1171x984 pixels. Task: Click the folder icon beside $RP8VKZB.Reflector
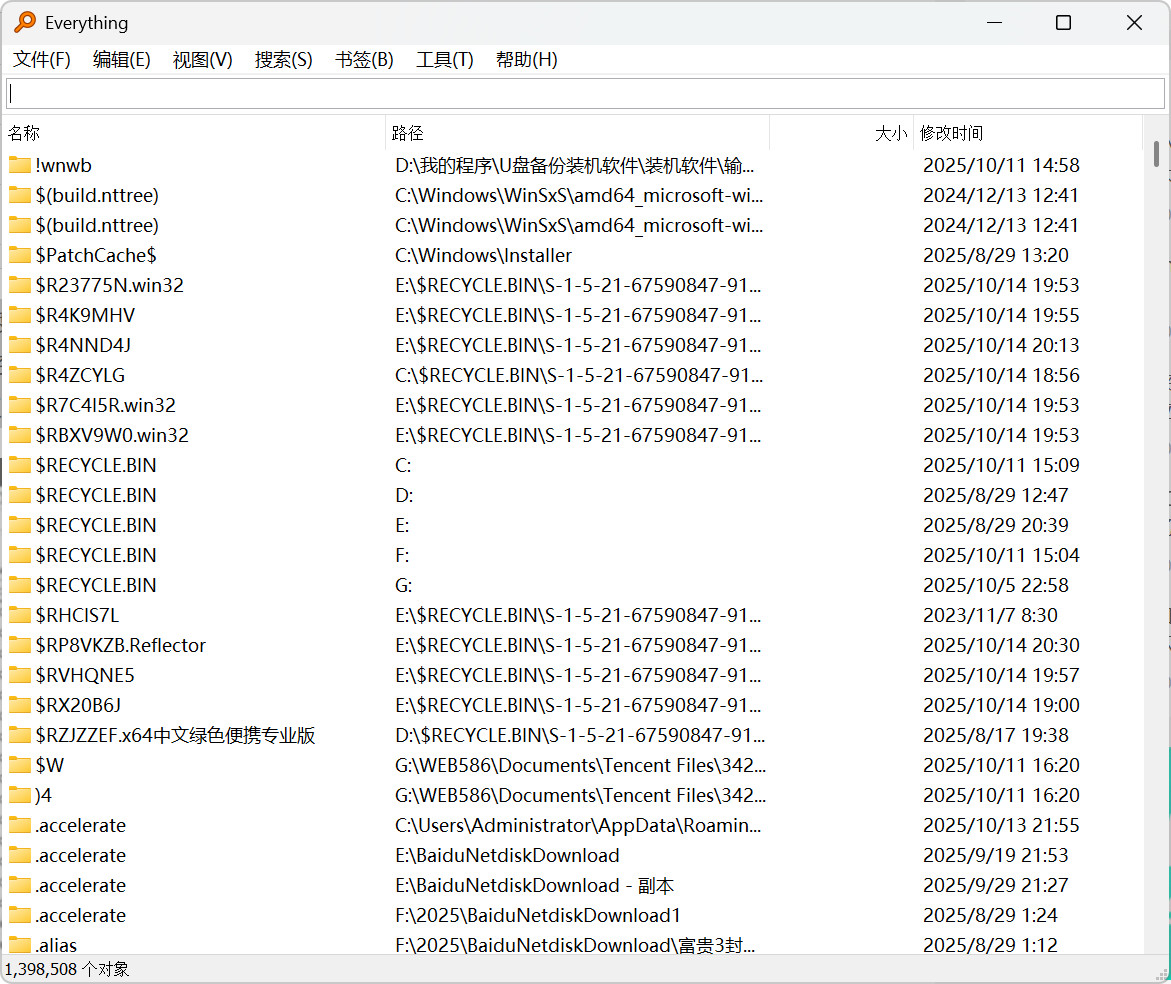click(21, 645)
